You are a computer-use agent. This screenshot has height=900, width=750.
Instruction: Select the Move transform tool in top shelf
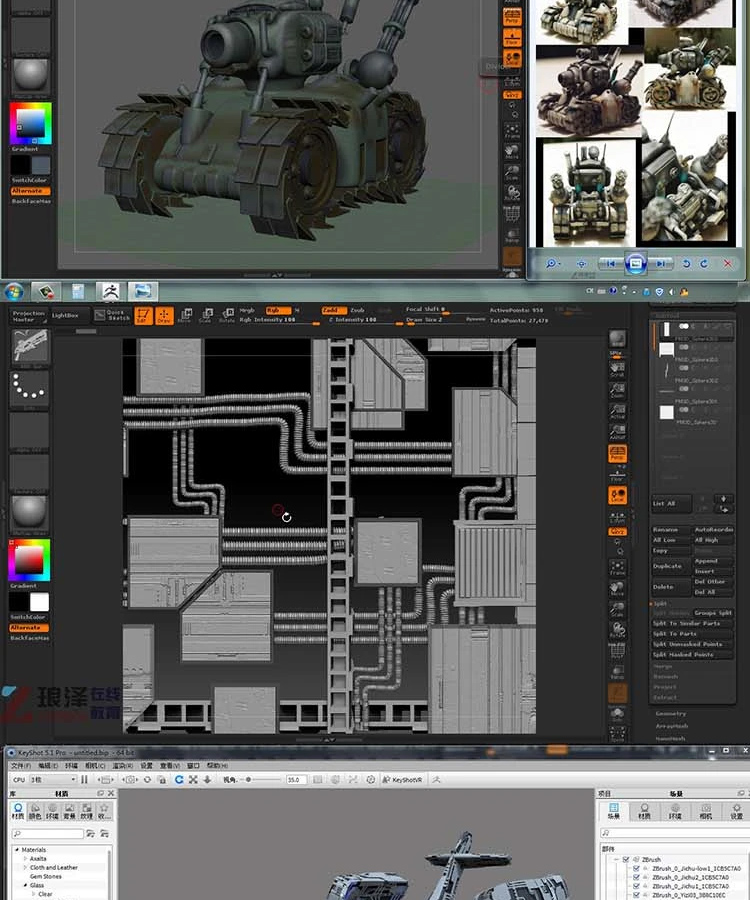click(185, 315)
